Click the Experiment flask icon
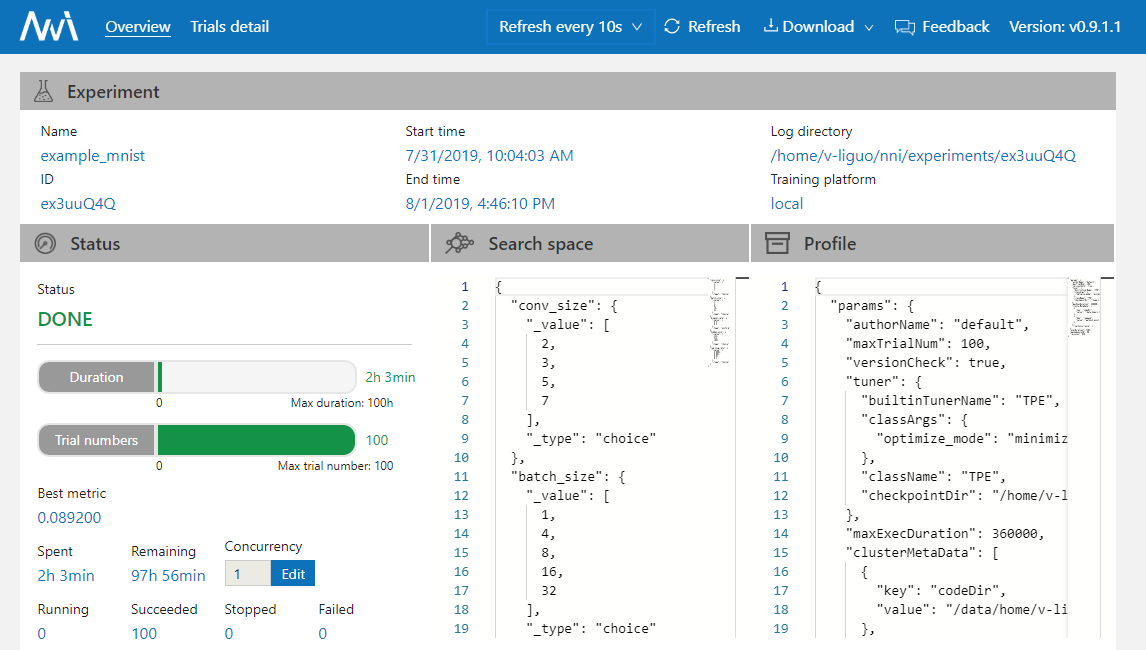 [43, 92]
